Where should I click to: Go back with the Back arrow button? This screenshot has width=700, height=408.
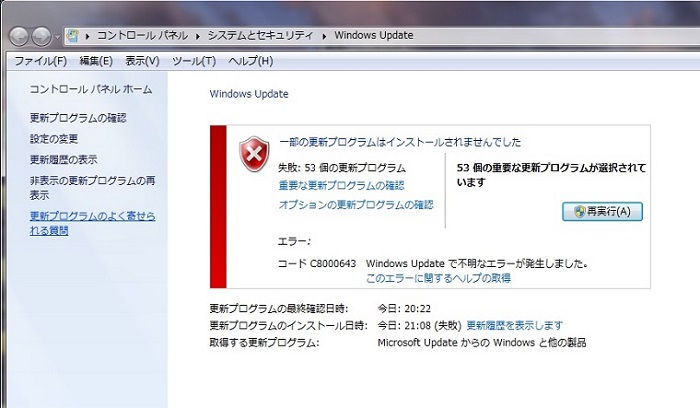(x=19, y=37)
